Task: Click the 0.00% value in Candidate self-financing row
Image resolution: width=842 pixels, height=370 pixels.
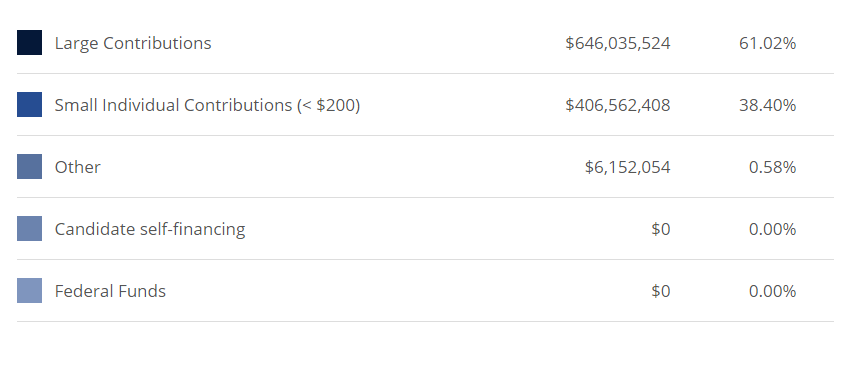Action: coord(772,229)
